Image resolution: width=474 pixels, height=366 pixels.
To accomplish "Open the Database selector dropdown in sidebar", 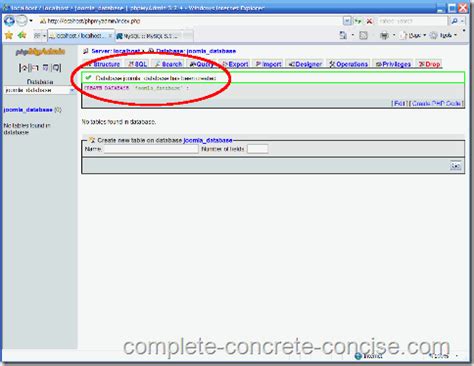I will (x=40, y=90).
